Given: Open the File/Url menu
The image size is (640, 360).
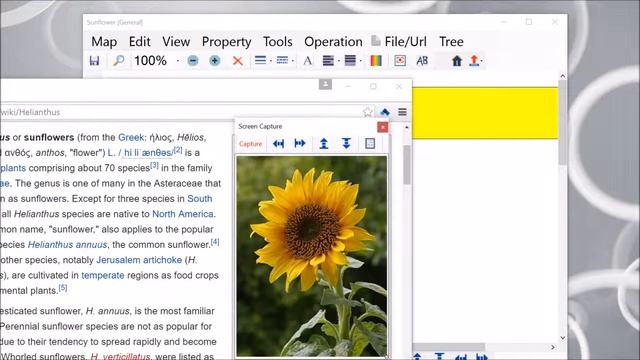Looking at the screenshot, I should (x=399, y=42).
